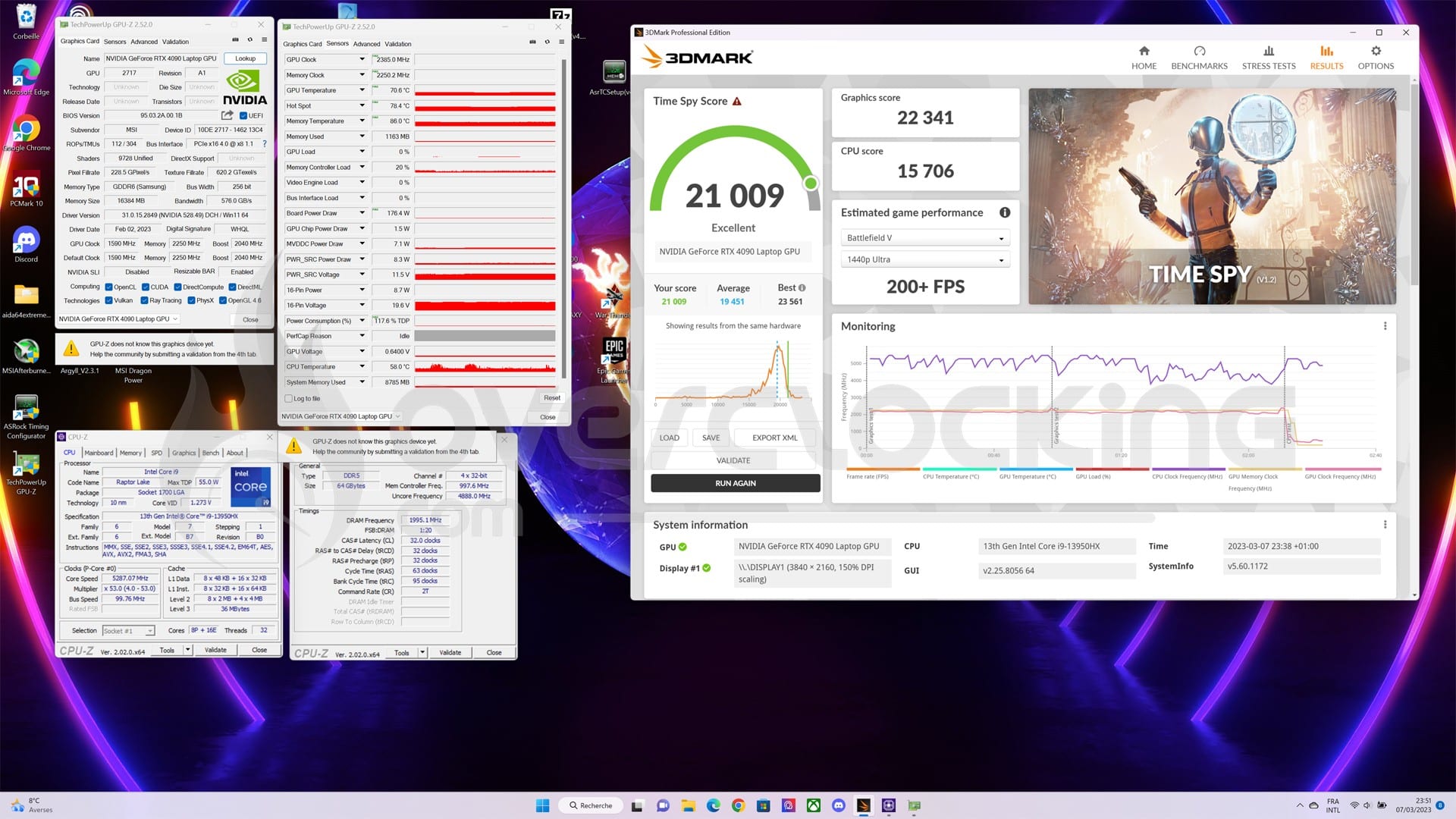Click the Xbox icon in the taskbar
The width and height of the screenshot is (1456, 819).
pyautogui.click(x=813, y=805)
